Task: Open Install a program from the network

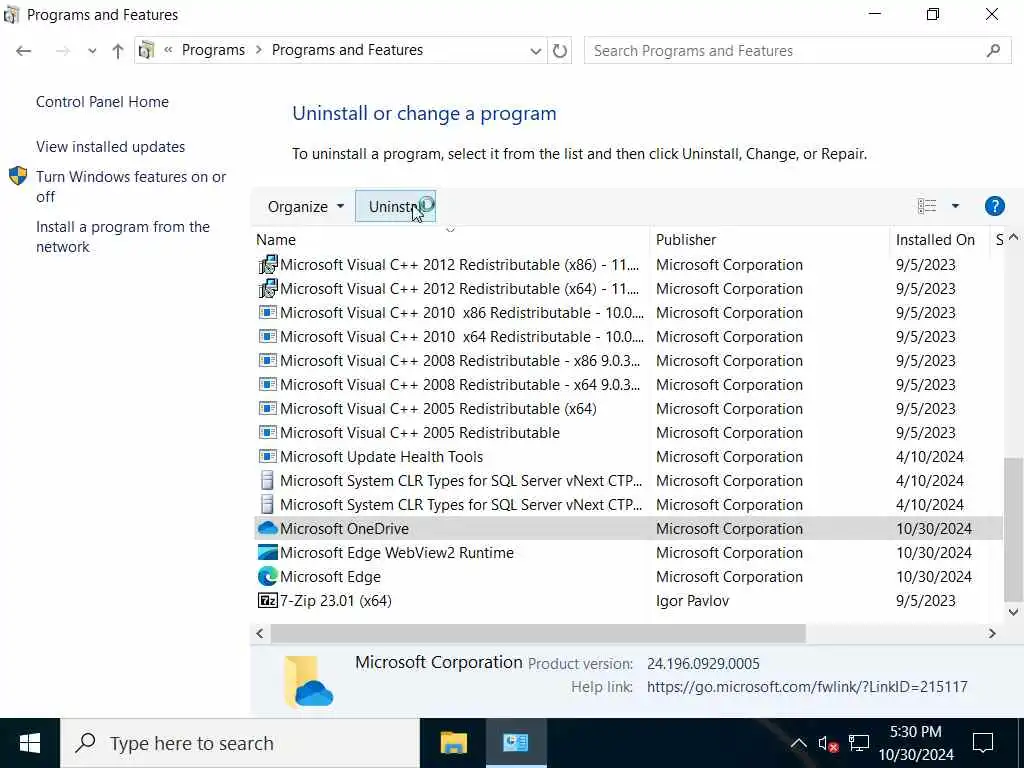Action: tap(123, 236)
